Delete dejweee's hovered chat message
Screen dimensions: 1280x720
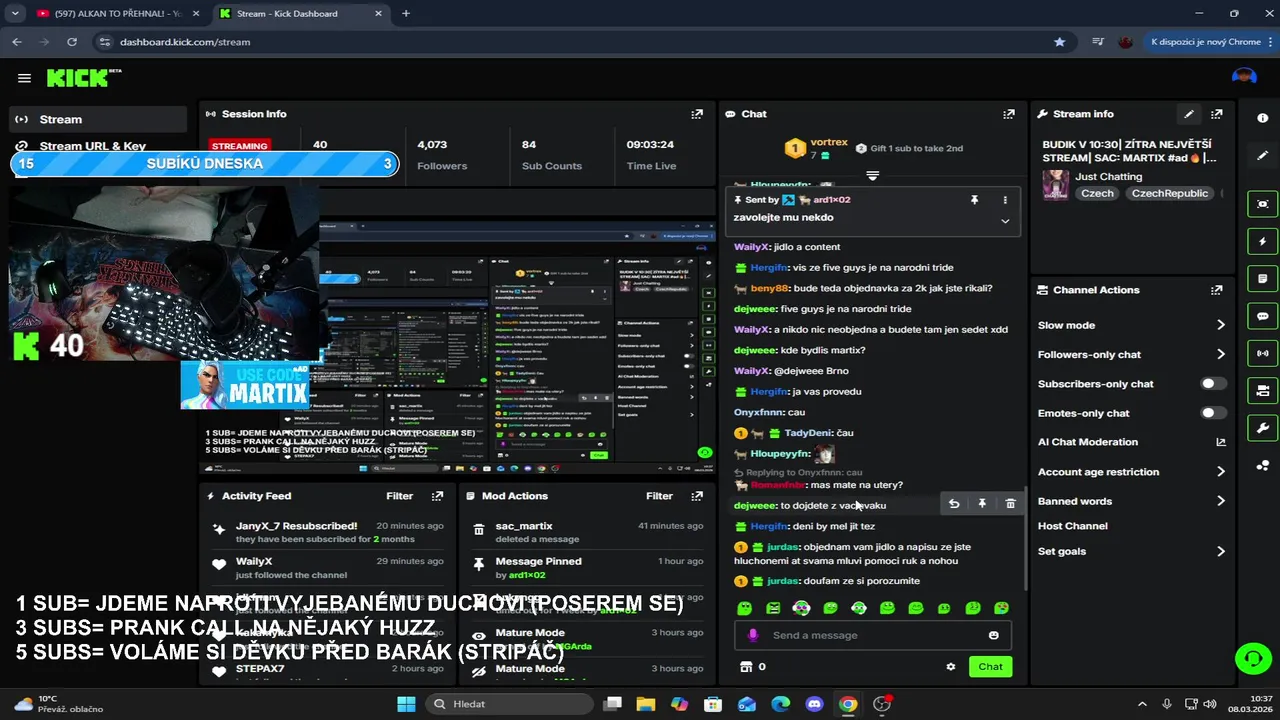click(x=1010, y=504)
